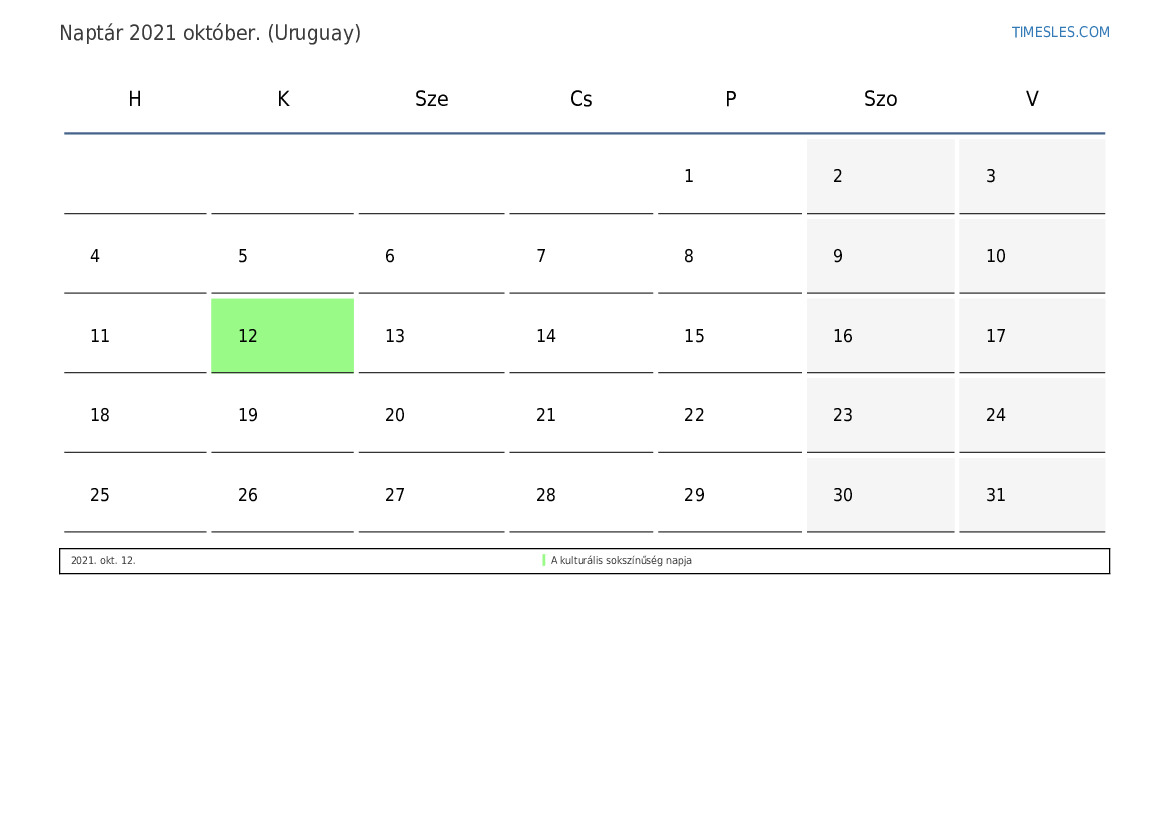This screenshot has height=827, width=1169.
Task: Open the TIMESLES.COM link
Action: 1060,32
